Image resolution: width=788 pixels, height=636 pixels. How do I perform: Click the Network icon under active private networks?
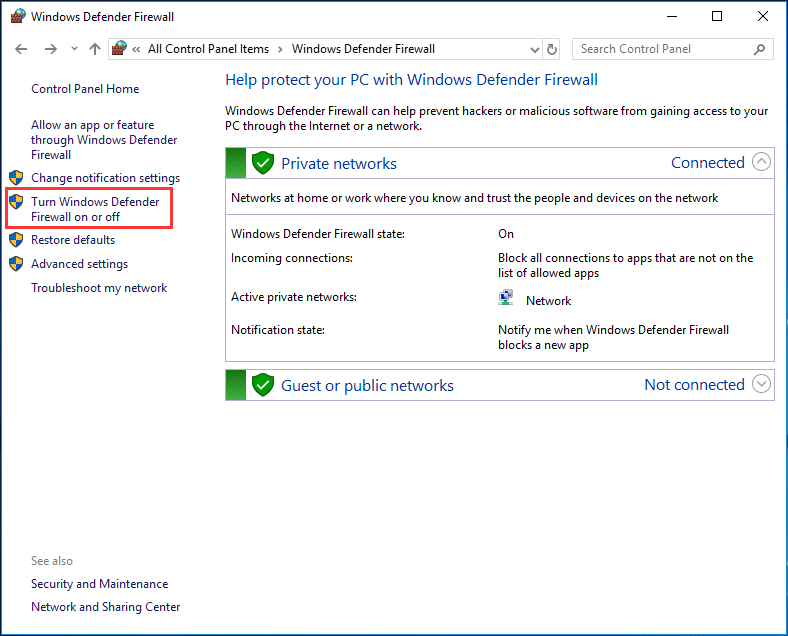coord(506,297)
